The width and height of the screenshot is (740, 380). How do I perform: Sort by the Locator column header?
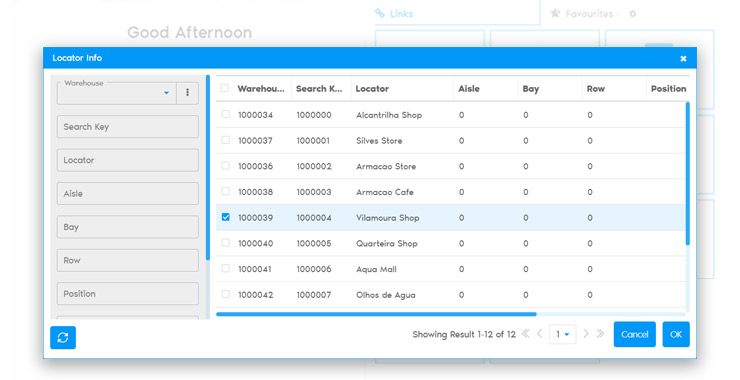coord(372,89)
